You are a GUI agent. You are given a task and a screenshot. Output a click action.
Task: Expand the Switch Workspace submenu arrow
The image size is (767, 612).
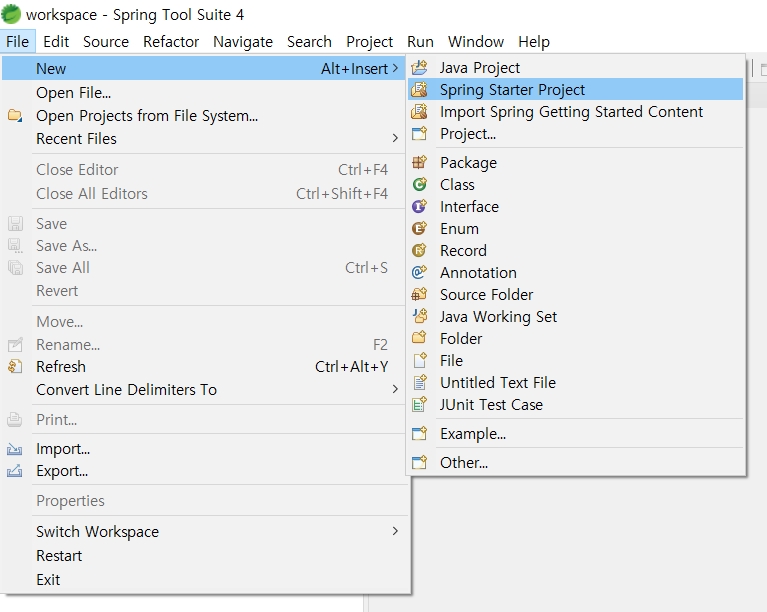pyautogui.click(x=395, y=531)
